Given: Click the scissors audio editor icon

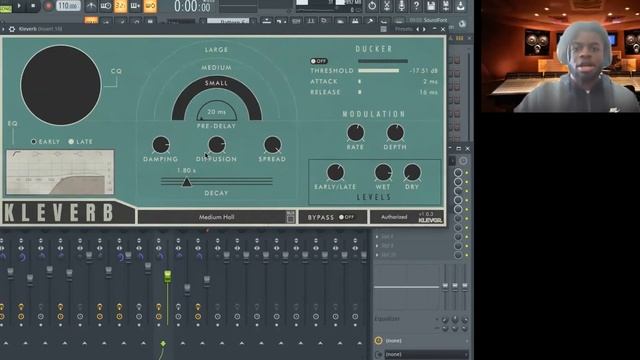Looking at the screenshot, I should [x=387, y=6].
